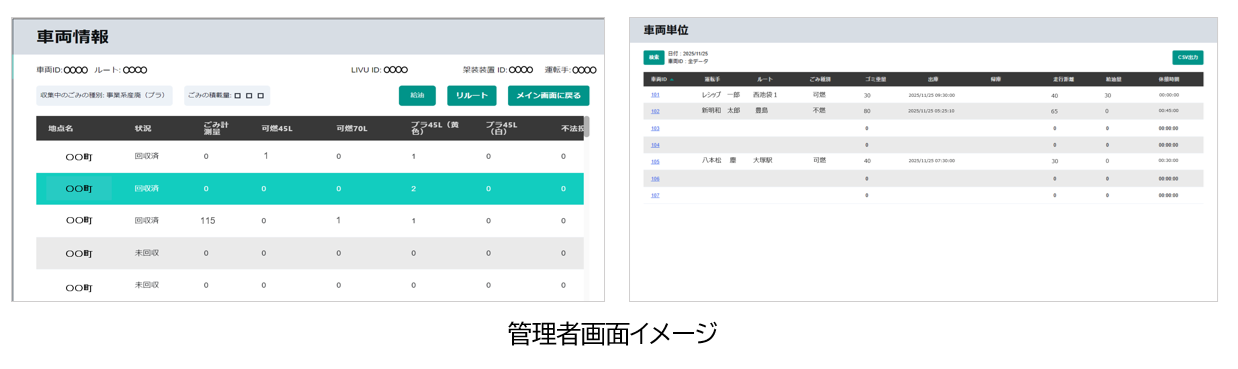Open vehicle ID 105 link
This screenshot has height=369, width=1238.
[655, 161]
